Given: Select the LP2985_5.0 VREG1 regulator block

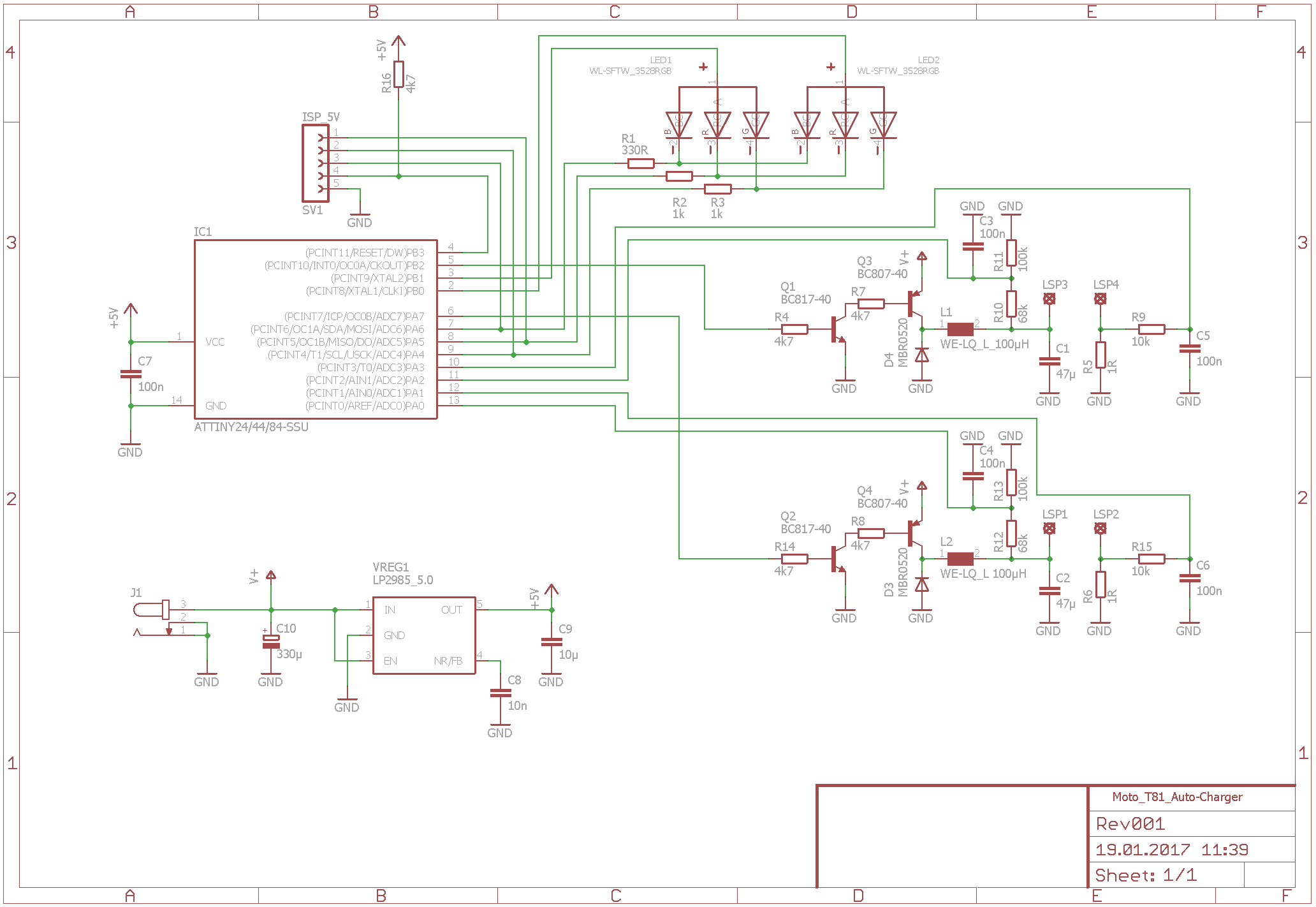Looking at the screenshot, I should 423,635.
